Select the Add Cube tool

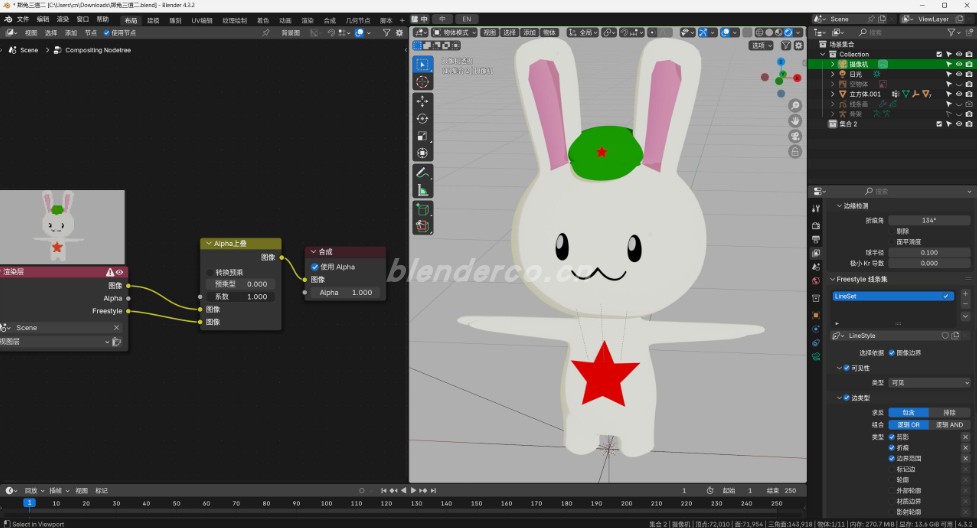422,209
